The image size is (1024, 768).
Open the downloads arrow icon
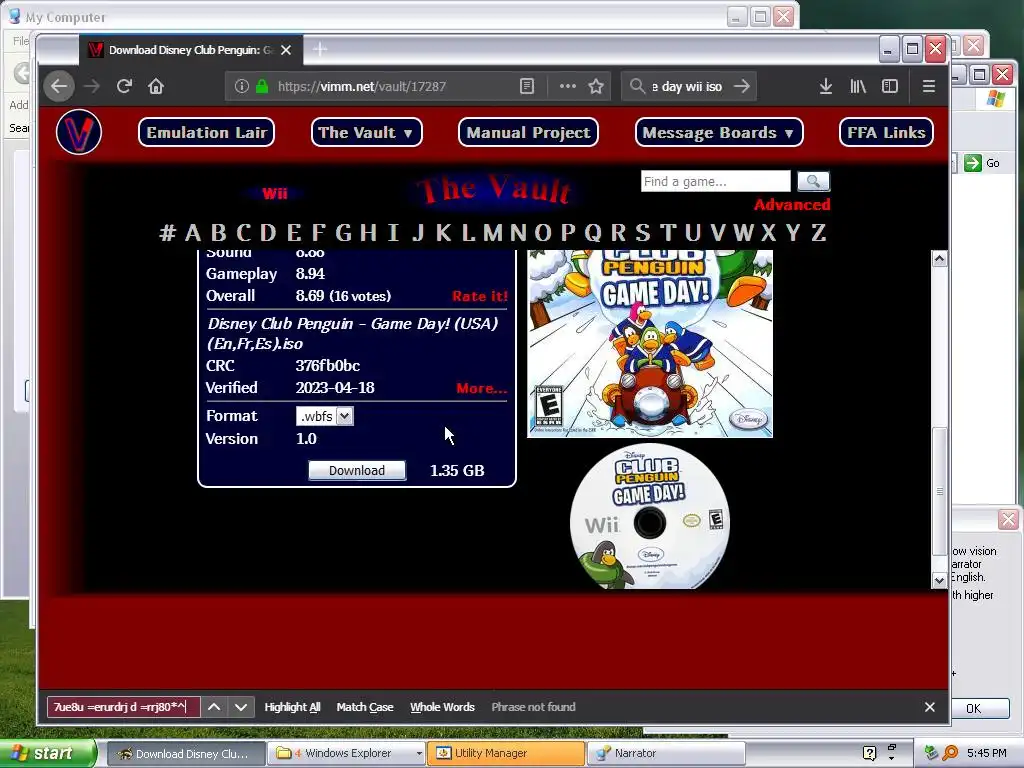click(x=825, y=86)
